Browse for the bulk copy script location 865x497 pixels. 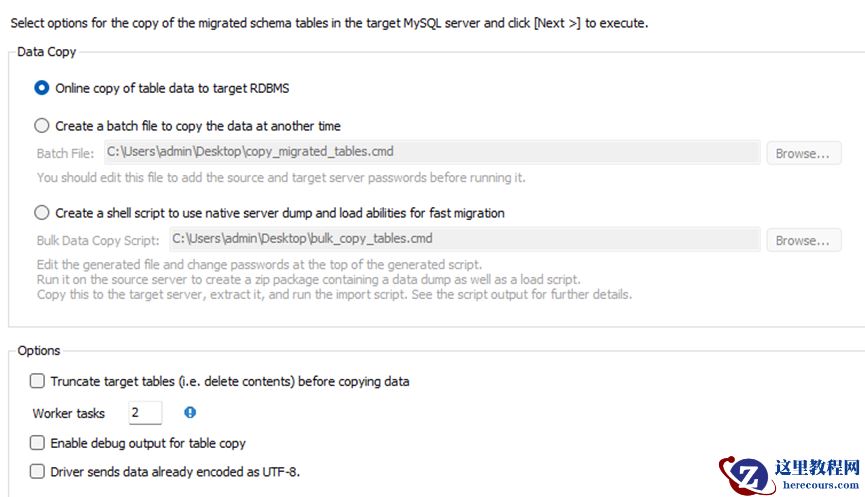(803, 240)
